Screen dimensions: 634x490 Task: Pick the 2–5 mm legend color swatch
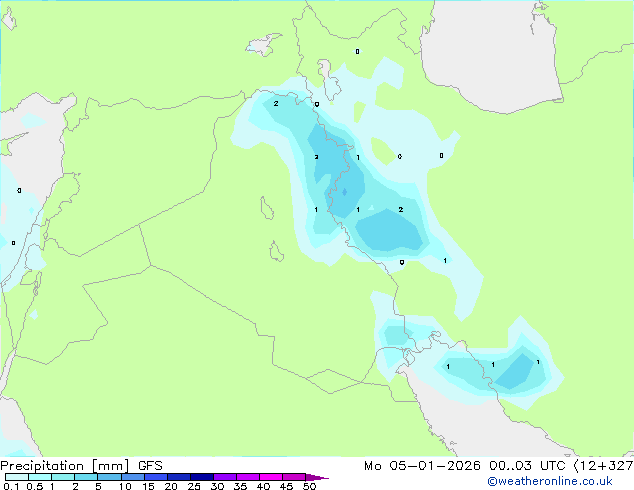pos(86,477)
